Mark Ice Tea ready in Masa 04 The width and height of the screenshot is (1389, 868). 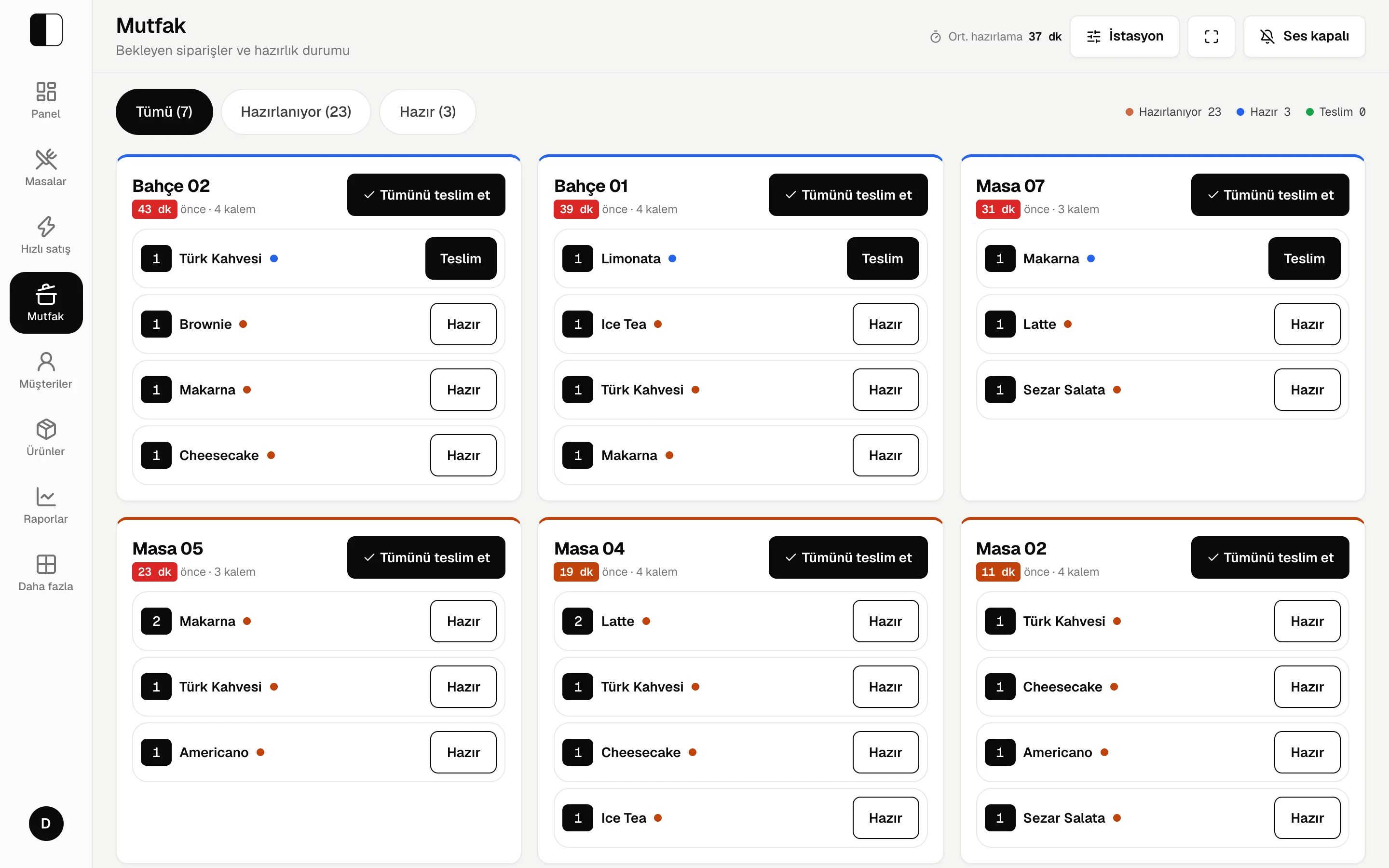tap(885, 818)
